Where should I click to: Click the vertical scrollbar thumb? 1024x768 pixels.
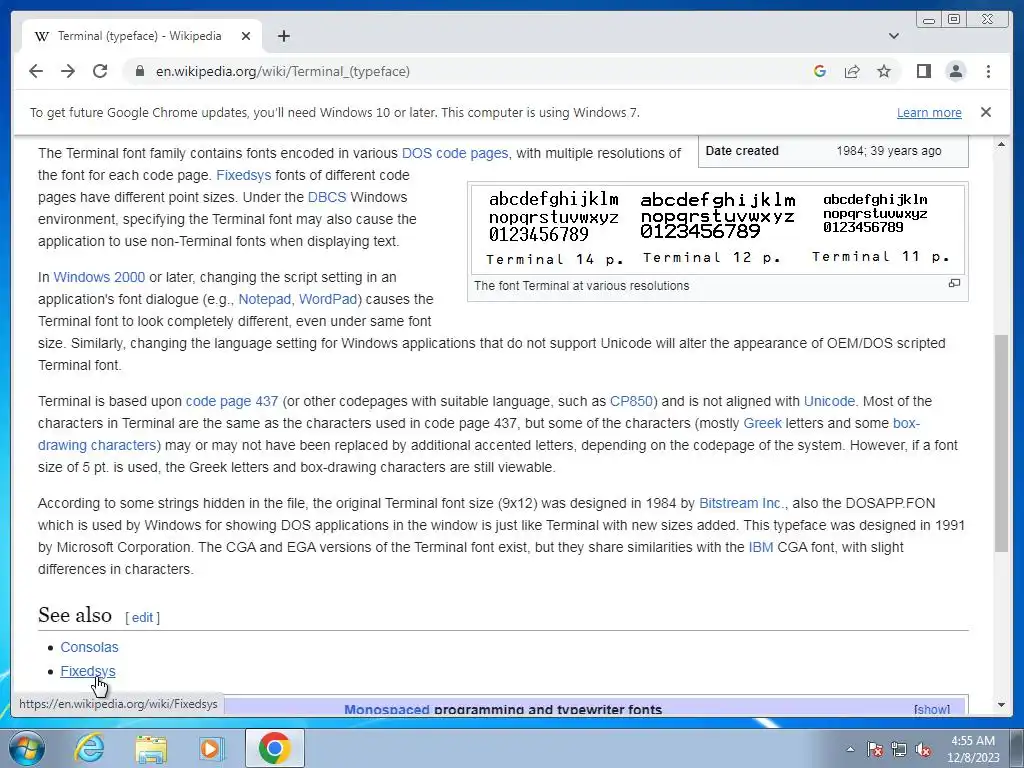(x=1001, y=443)
